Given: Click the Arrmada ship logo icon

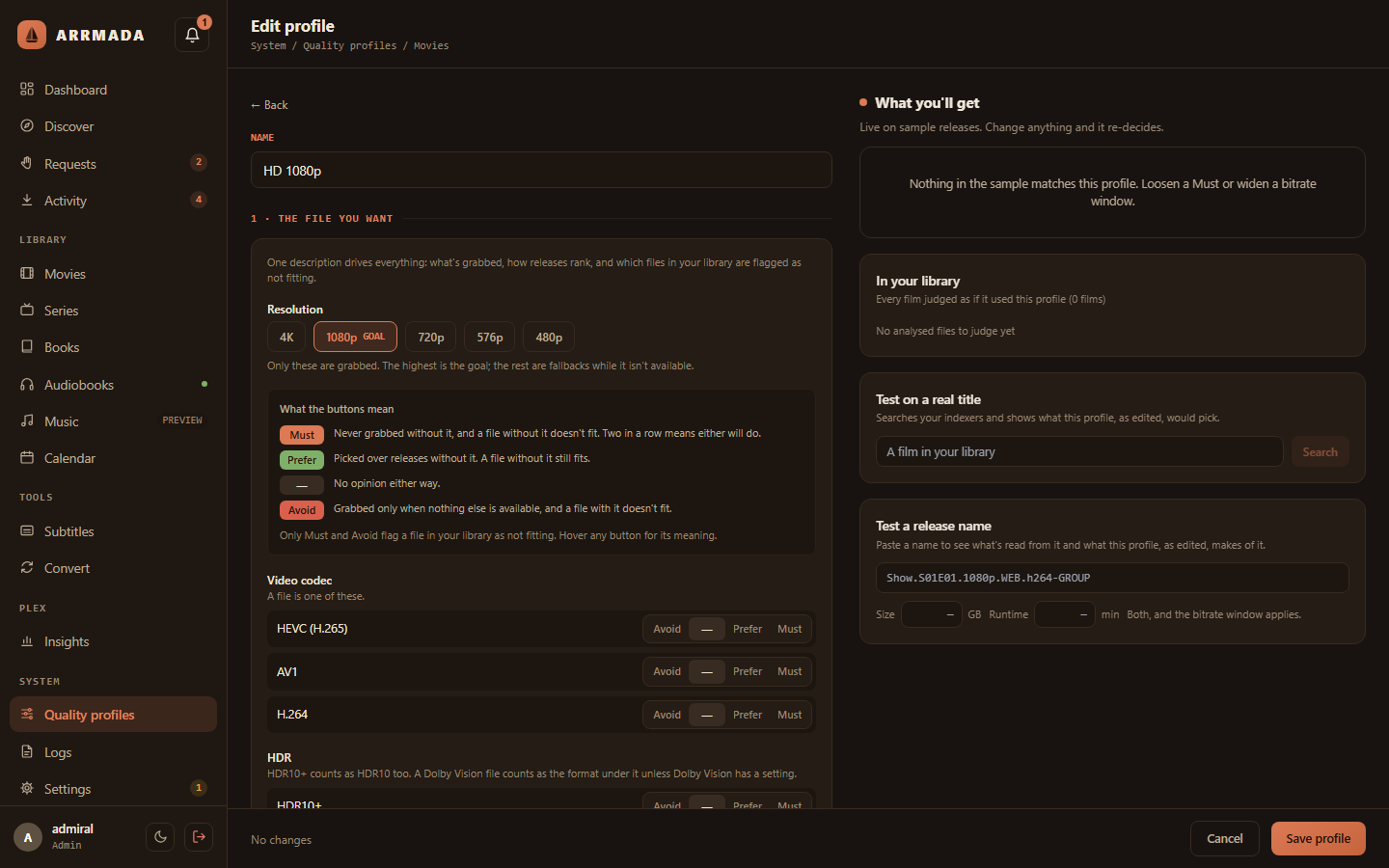Looking at the screenshot, I should click(32, 35).
